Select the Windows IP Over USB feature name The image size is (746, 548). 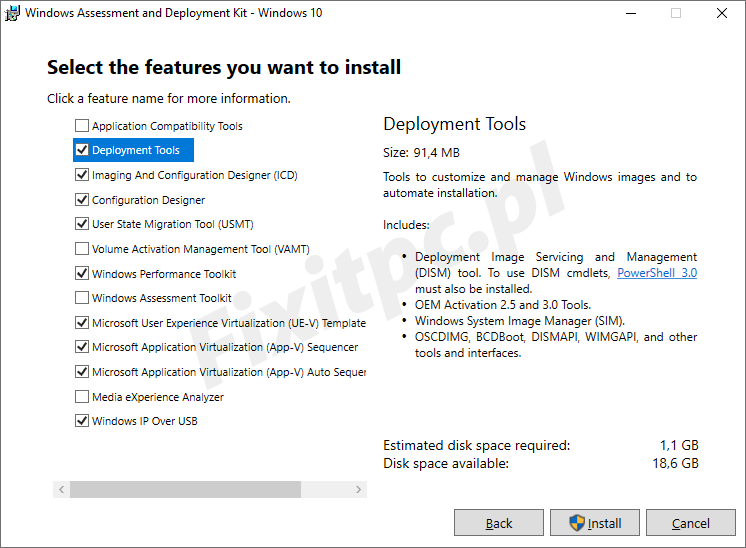[x=145, y=421]
